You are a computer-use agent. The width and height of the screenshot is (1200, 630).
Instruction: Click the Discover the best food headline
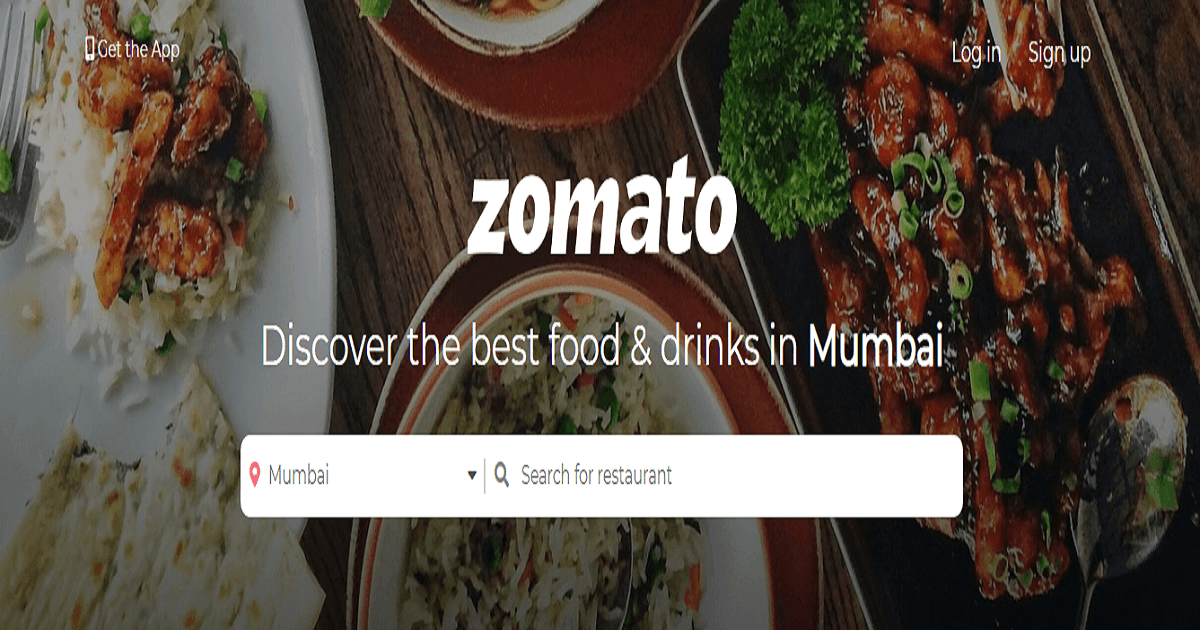coord(602,347)
